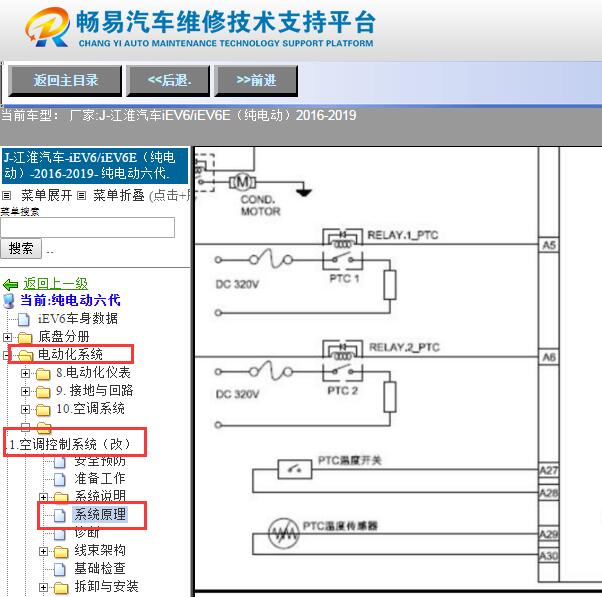Viewport: 602px width, 597px height.
Task: Click the icon beside 当前:纯电动六代
Action: coord(9,301)
